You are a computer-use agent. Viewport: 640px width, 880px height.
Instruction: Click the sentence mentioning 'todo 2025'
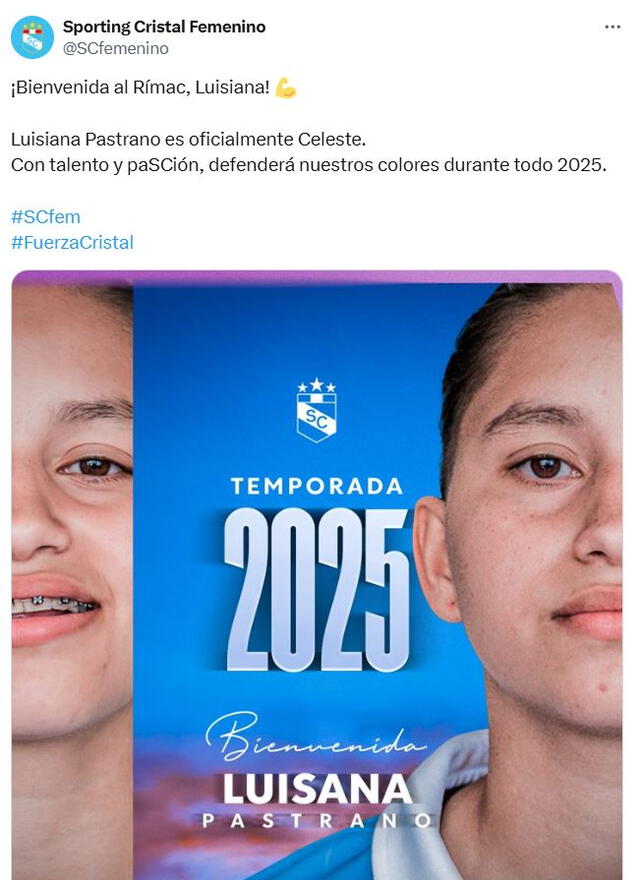tap(309, 165)
